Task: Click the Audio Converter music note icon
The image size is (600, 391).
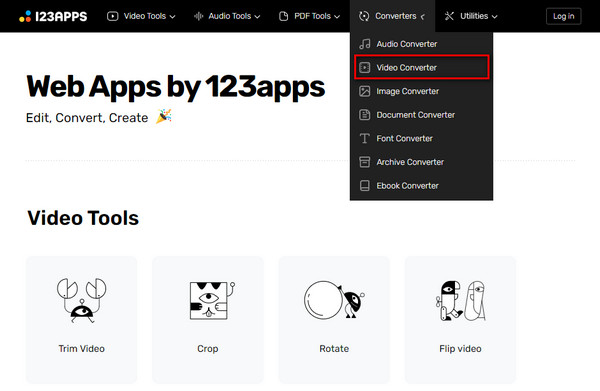Action: coord(365,44)
